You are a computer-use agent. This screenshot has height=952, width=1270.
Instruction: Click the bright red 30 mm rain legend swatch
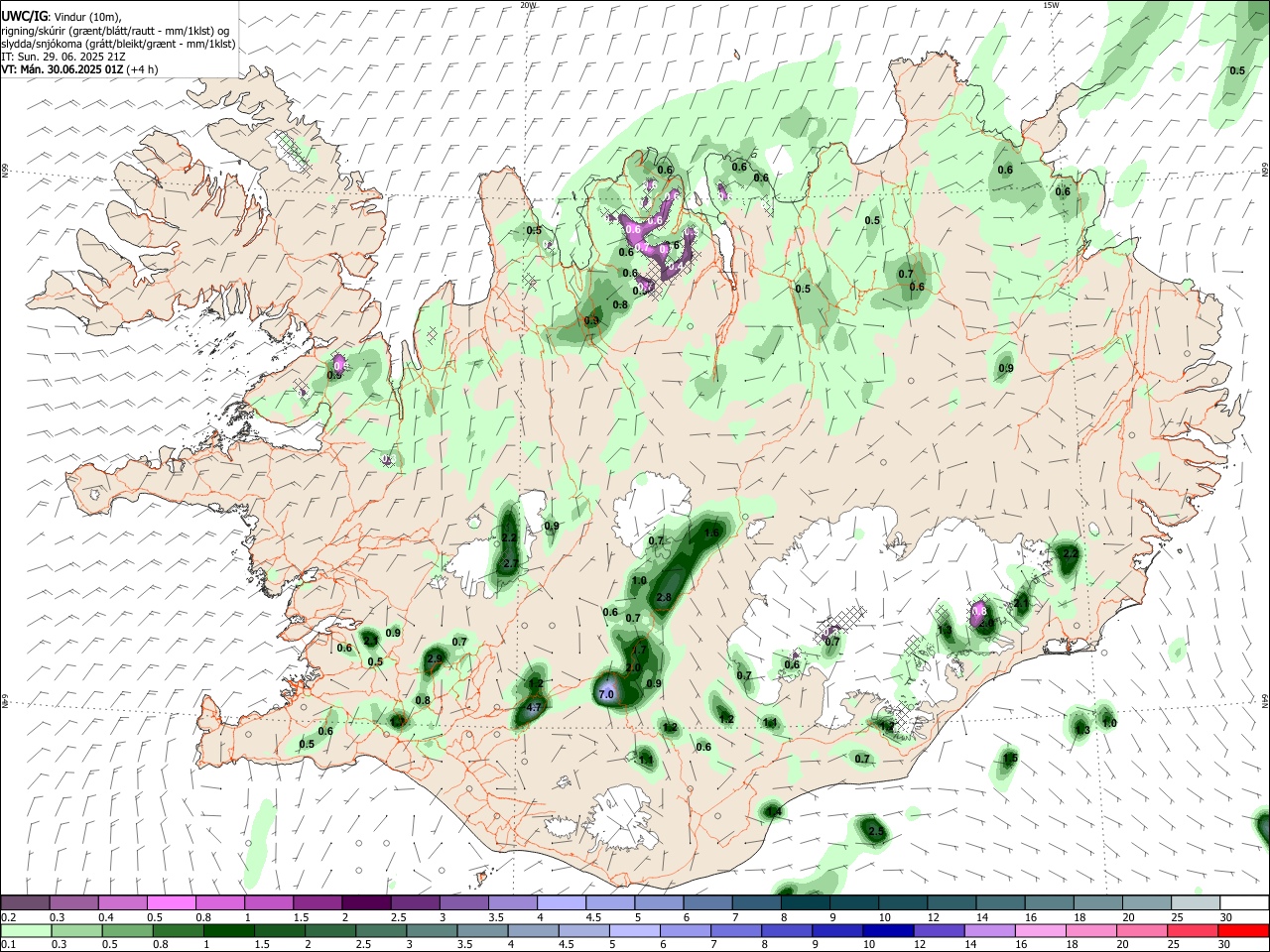1242,930
